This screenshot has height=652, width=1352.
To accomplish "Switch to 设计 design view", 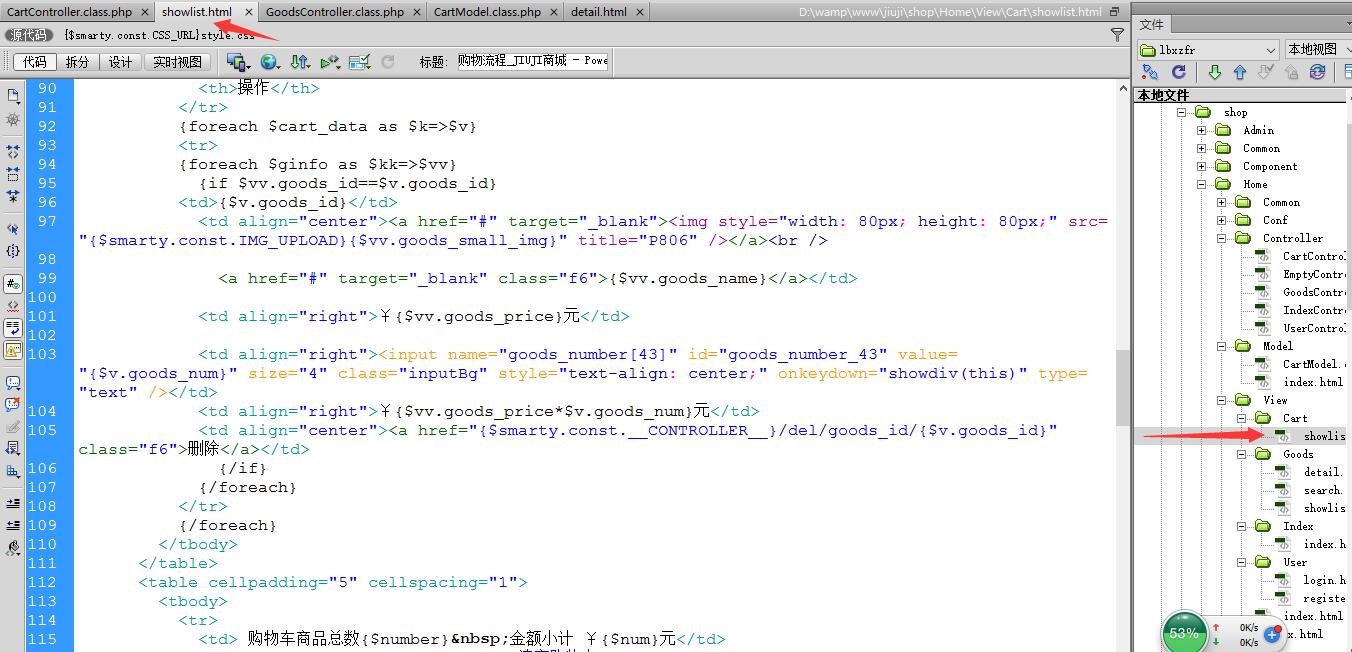I will 120,61.
